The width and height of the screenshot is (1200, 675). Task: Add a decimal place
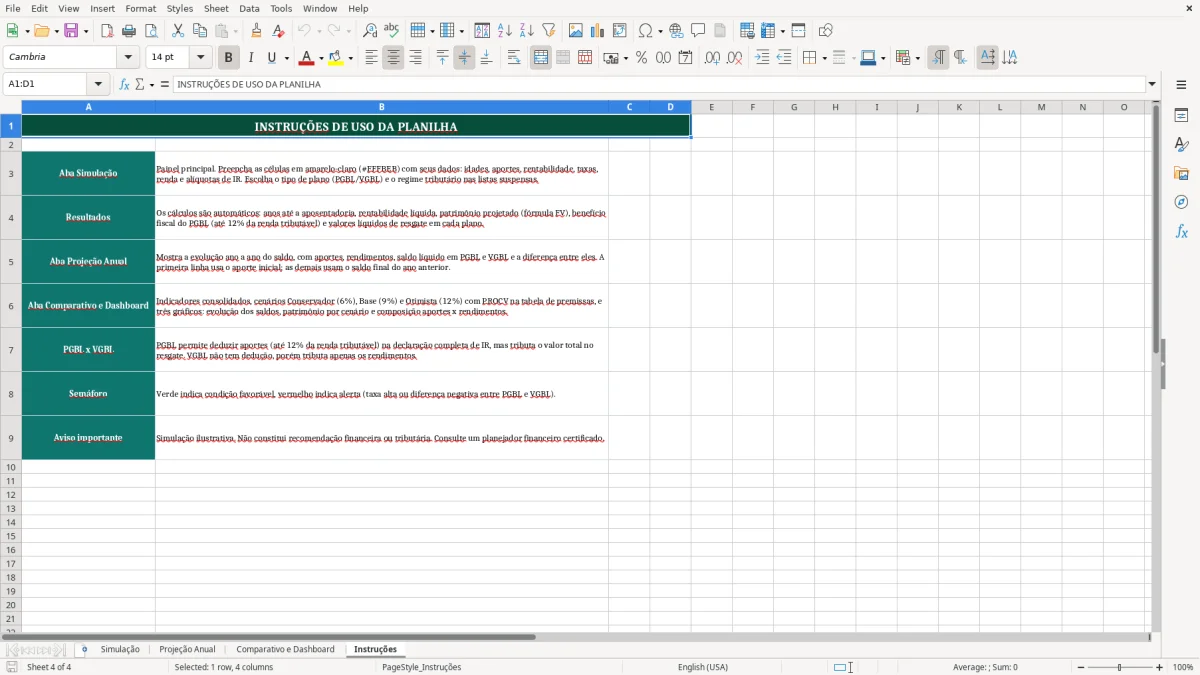pyautogui.click(x=712, y=58)
